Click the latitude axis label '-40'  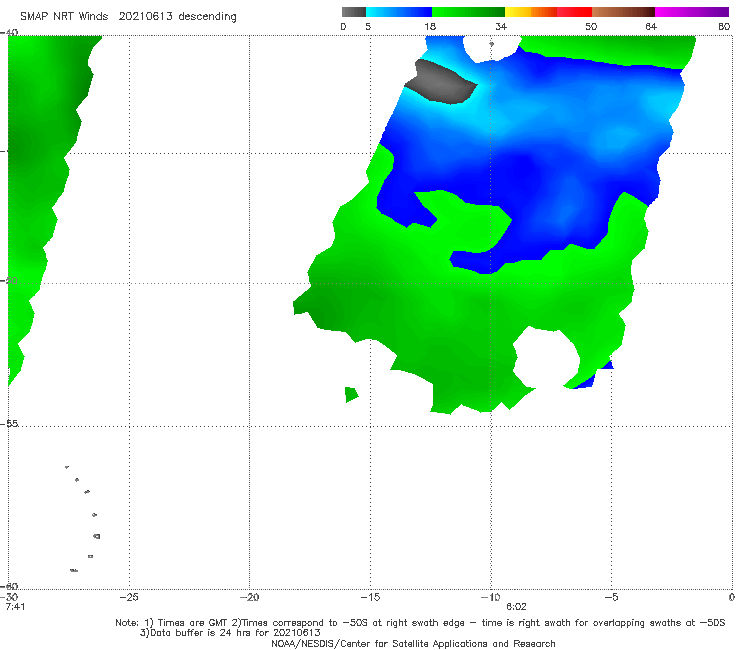(10, 33)
